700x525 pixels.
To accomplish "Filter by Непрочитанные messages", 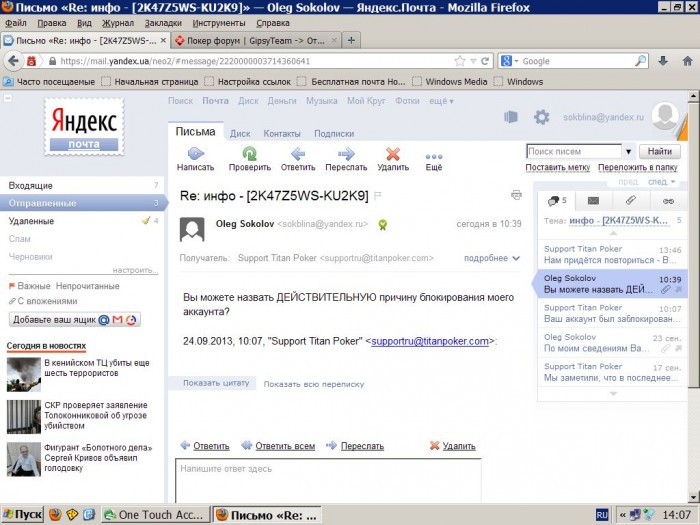I will pyautogui.click(x=88, y=286).
